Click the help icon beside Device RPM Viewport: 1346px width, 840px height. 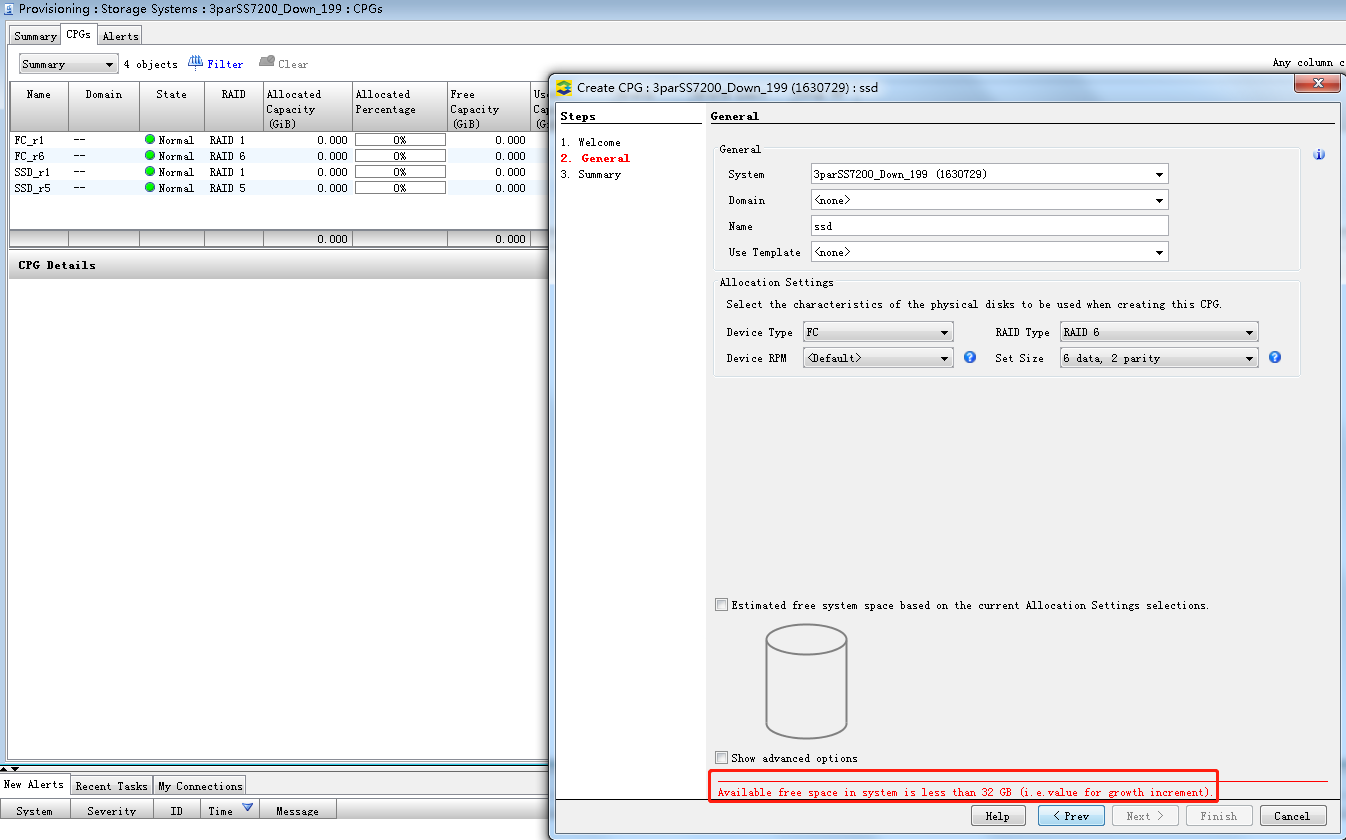point(969,357)
